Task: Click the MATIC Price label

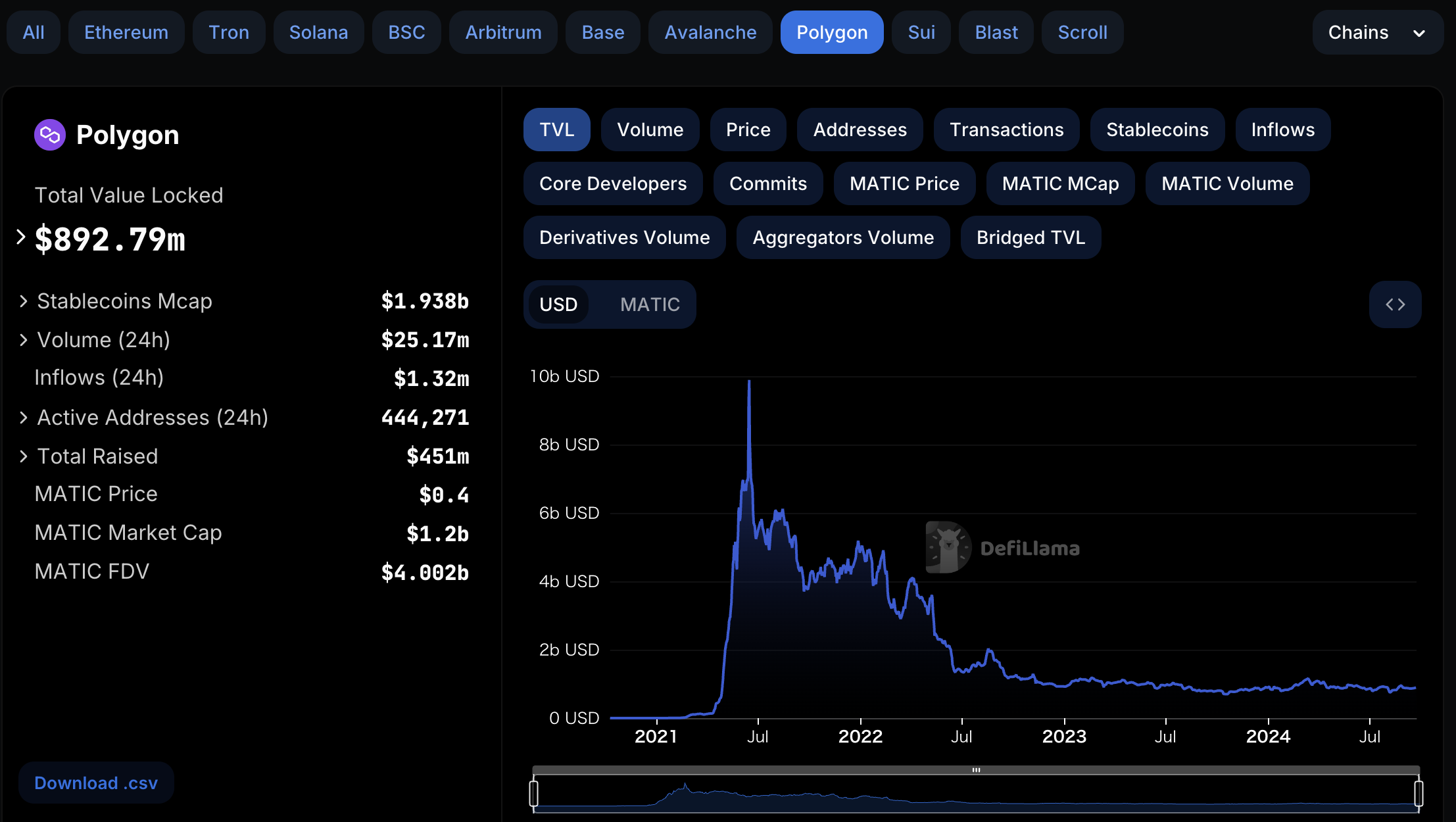Action: pyautogui.click(x=96, y=494)
